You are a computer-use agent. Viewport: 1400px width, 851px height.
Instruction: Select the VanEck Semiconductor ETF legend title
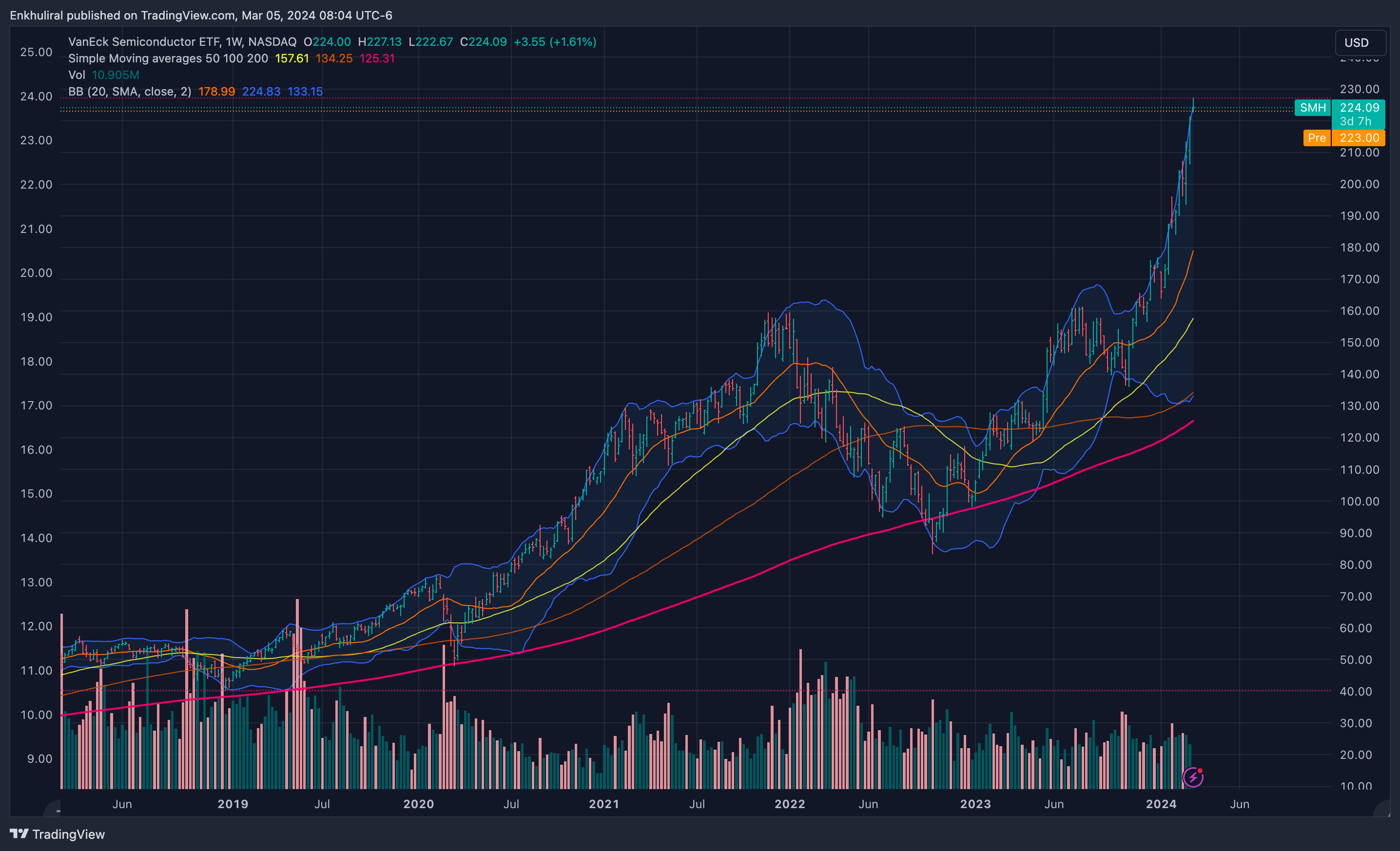[182, 42]
